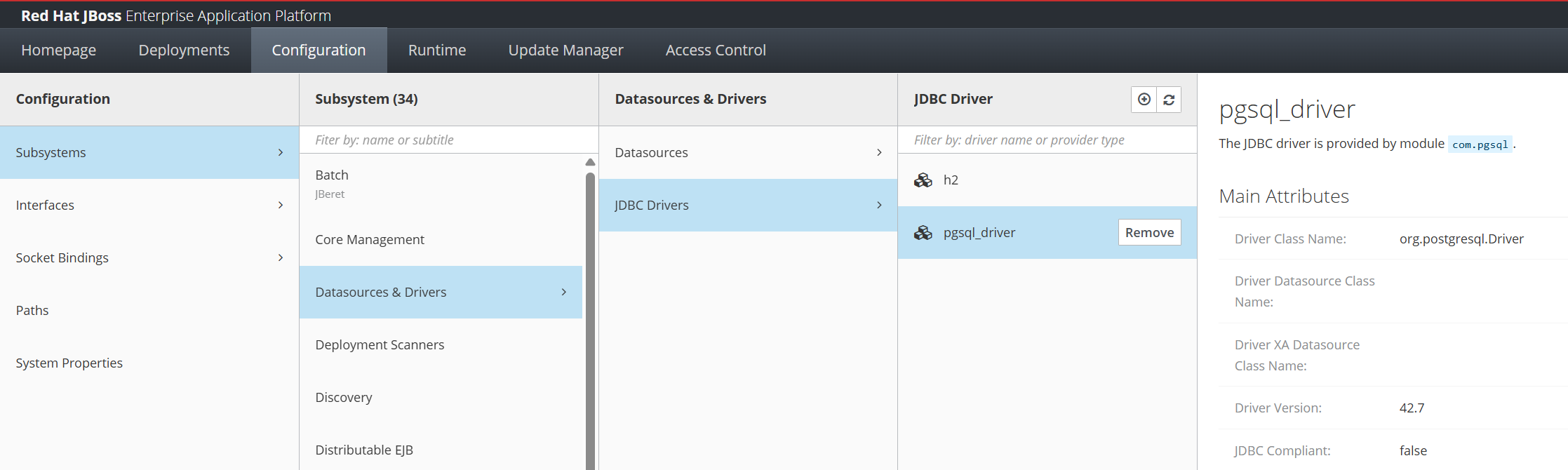
Task: Click the Main Attributes heading
Action: click(x=1284, y=196)
